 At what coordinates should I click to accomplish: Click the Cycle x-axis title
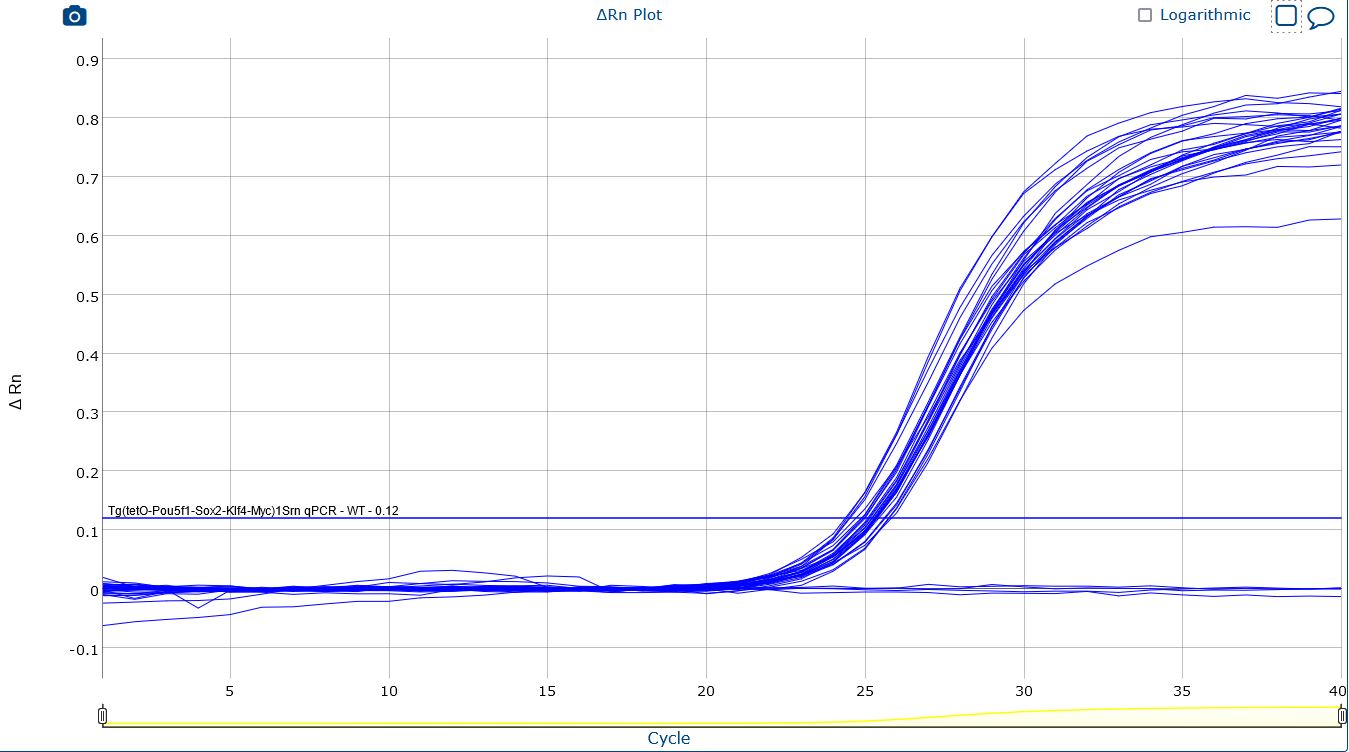(669, 738)
